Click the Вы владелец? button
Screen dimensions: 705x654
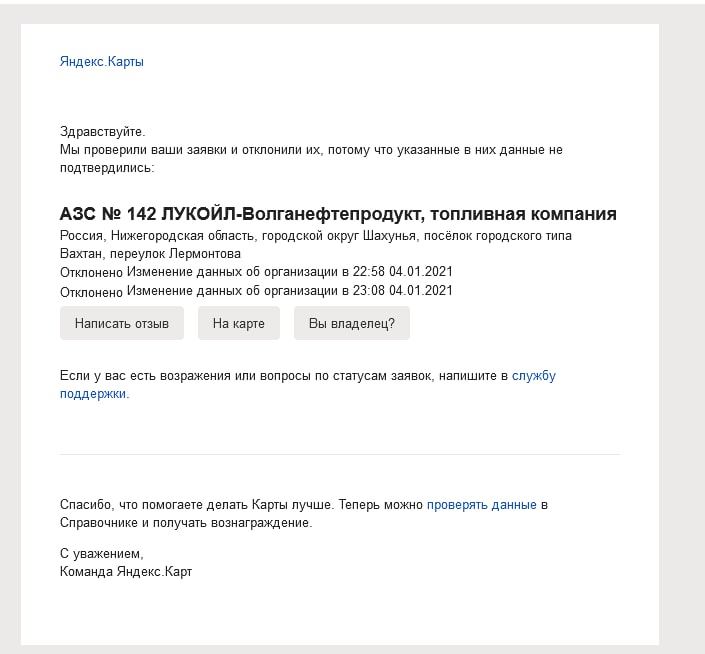tap(352, 323)
